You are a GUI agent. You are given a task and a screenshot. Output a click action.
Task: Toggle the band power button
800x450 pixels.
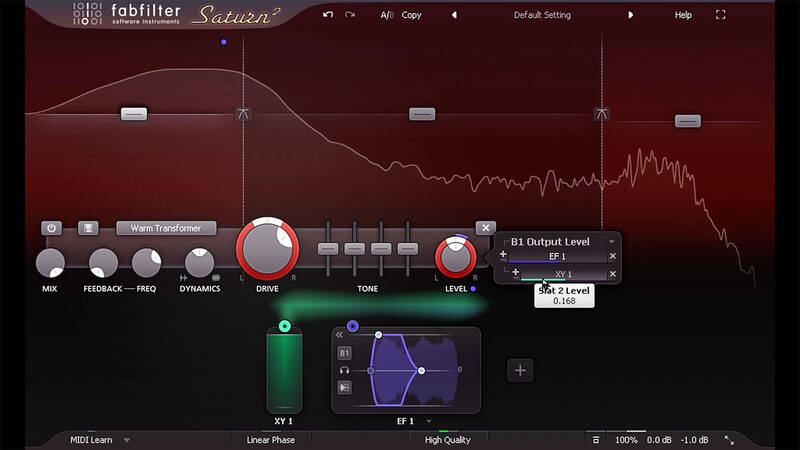(50, 228)
